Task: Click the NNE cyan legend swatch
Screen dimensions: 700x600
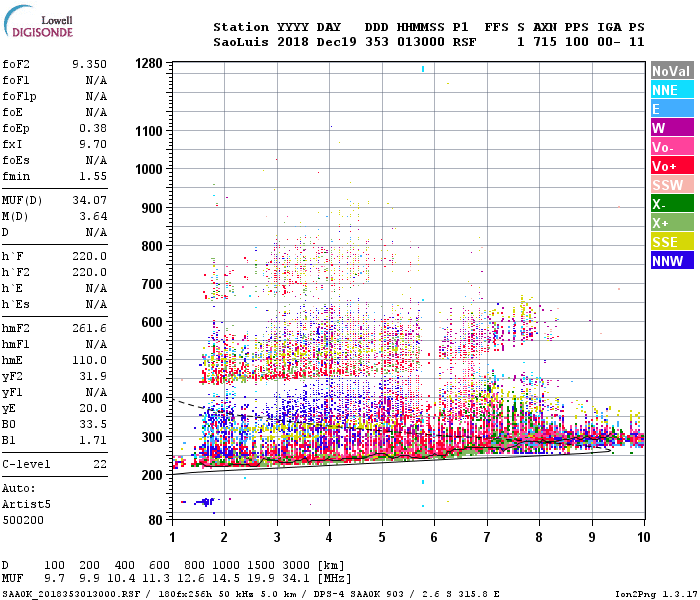Action: coord(672,90)
